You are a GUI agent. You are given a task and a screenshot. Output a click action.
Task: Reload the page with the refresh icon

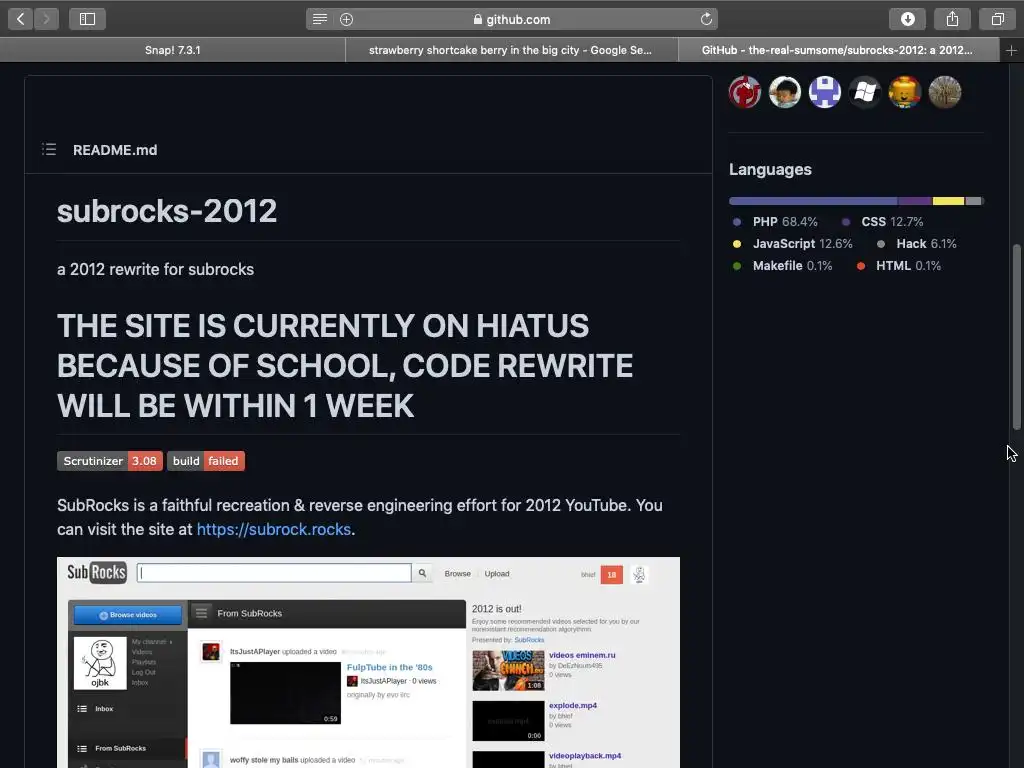[706, 19]
